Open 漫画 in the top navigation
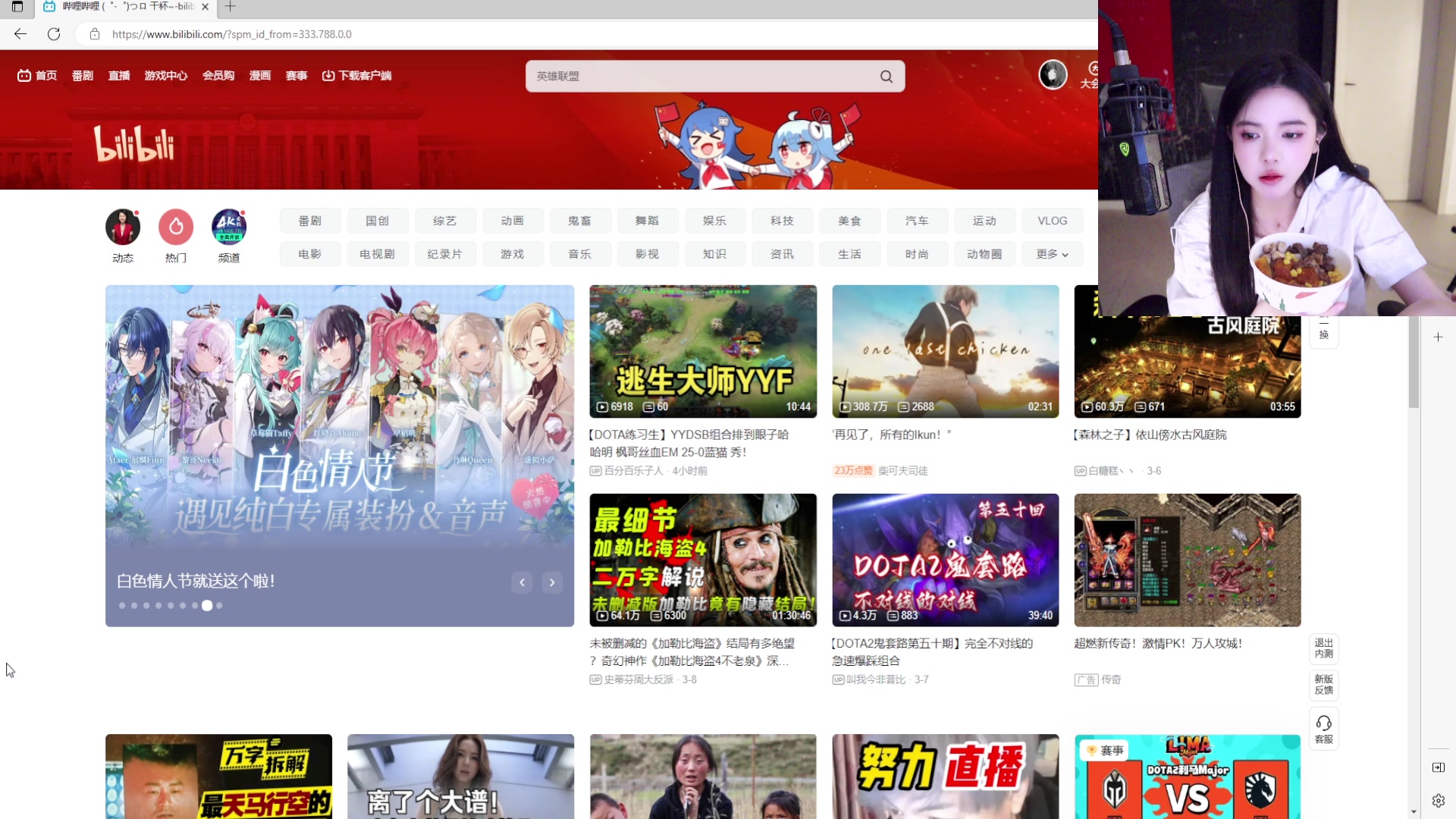 [260, 75]
